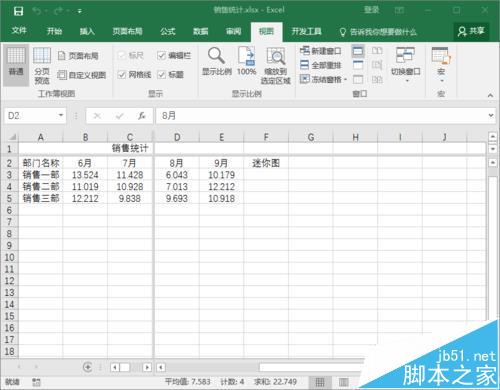Click vertical scrollbar up arrow of the top pane
The image size is (500, 390).
[x=493, y=137]
